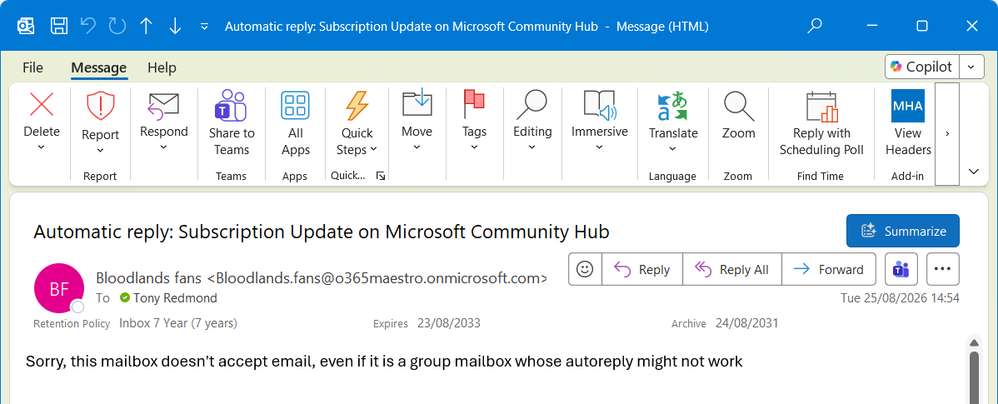This screenshot has width=998, height=404.
Task: Click the Summarize button
Action: 903,231
